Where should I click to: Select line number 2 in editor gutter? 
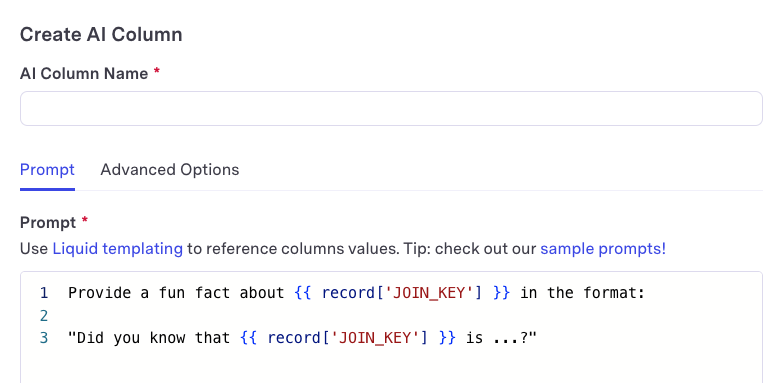pos(44,316)
